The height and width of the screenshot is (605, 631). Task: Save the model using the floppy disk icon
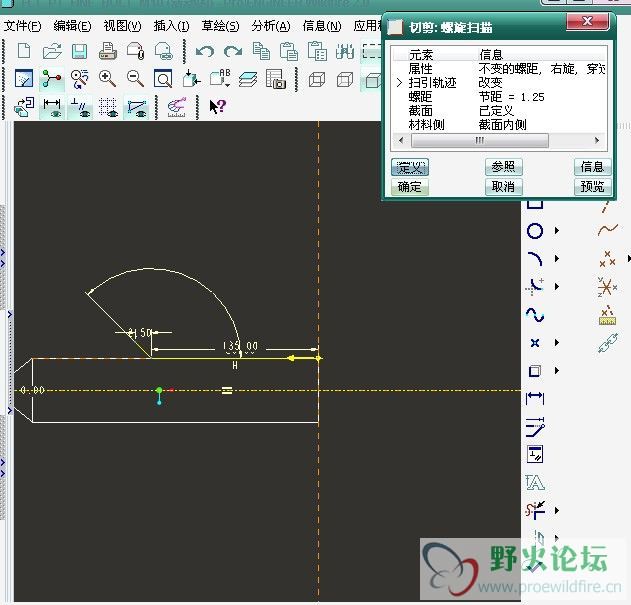click(x=80, y=51)
